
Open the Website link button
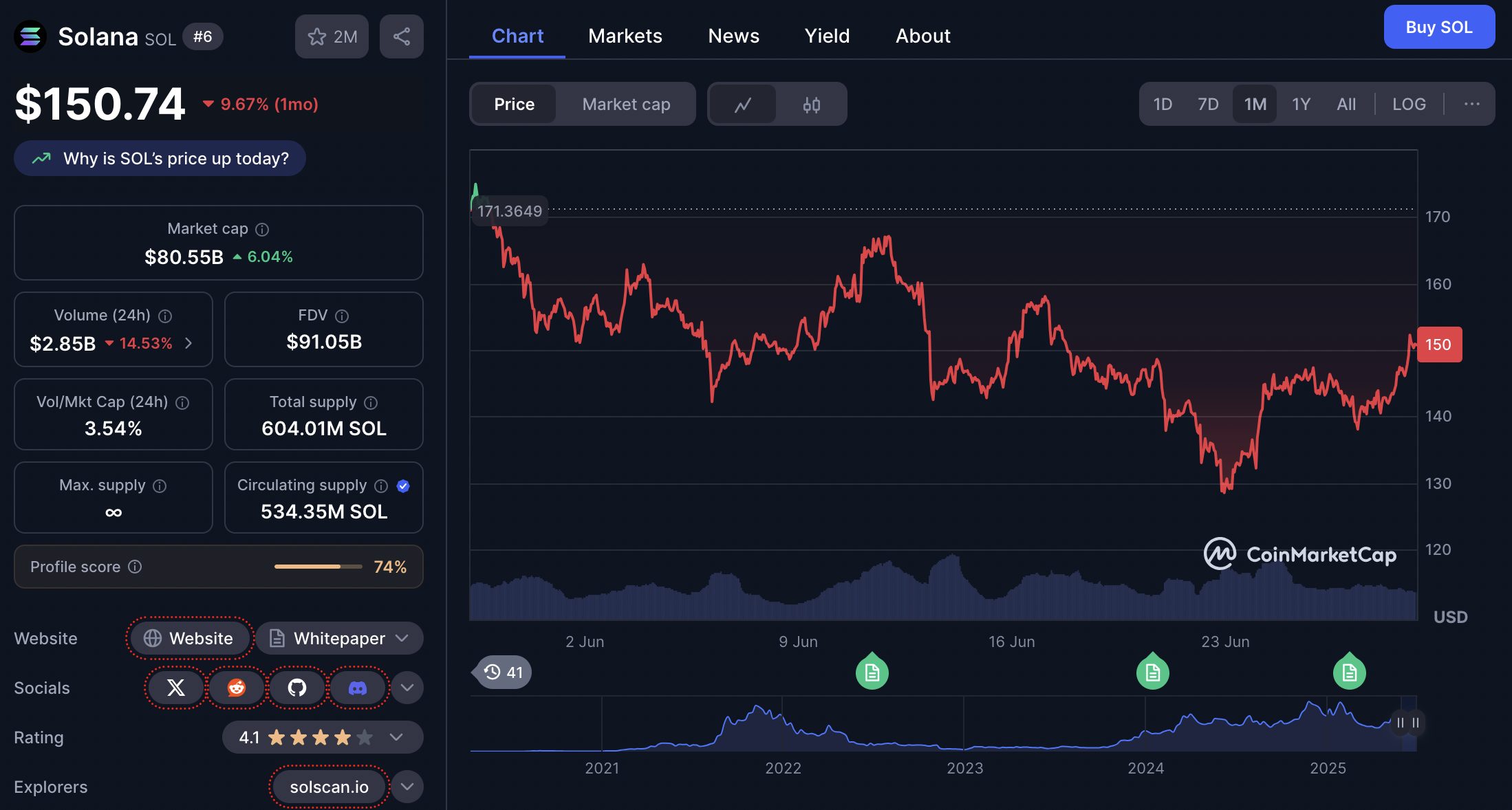click(188, 638)
